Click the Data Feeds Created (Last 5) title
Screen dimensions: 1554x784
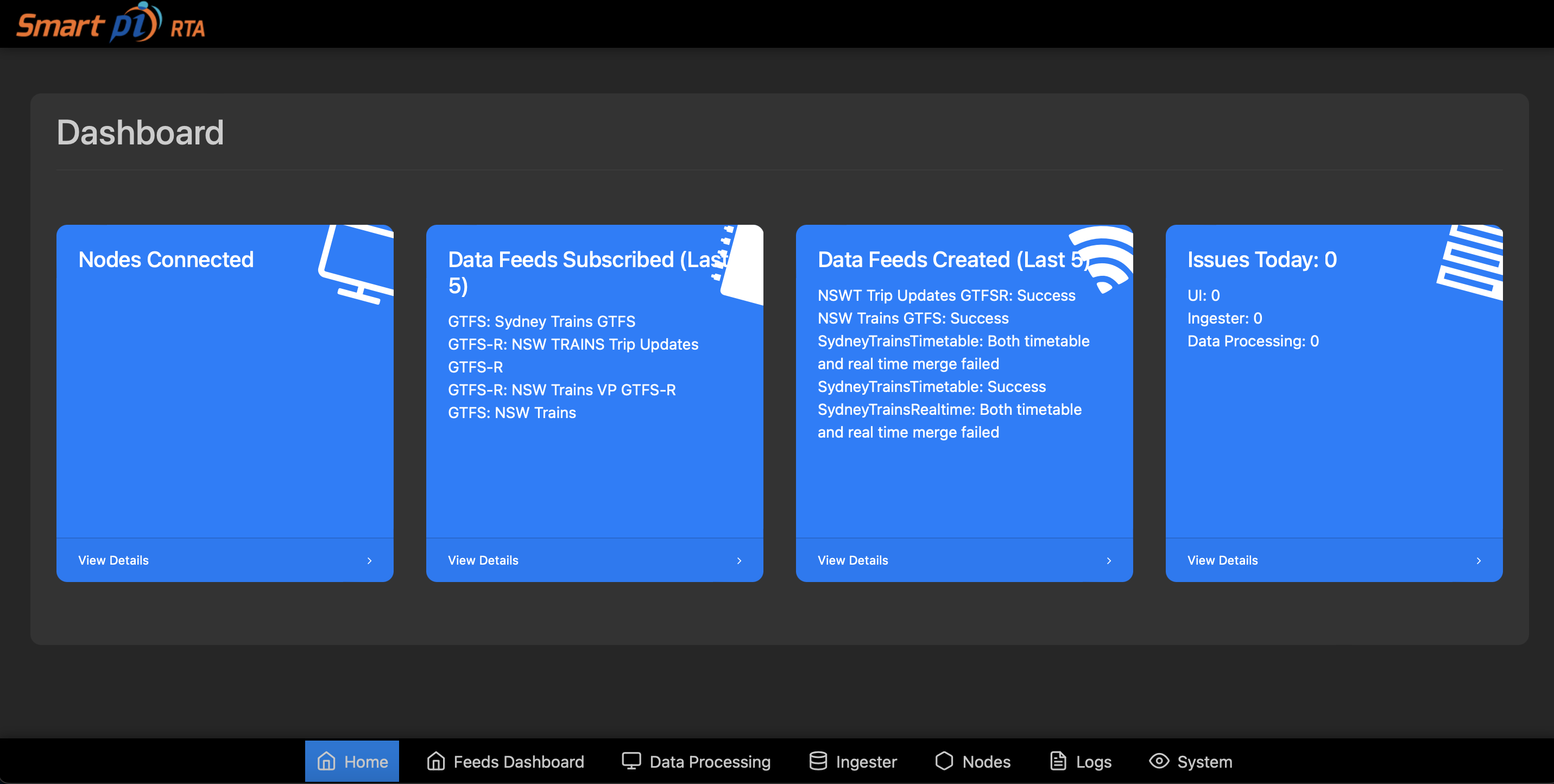[954, 260]
